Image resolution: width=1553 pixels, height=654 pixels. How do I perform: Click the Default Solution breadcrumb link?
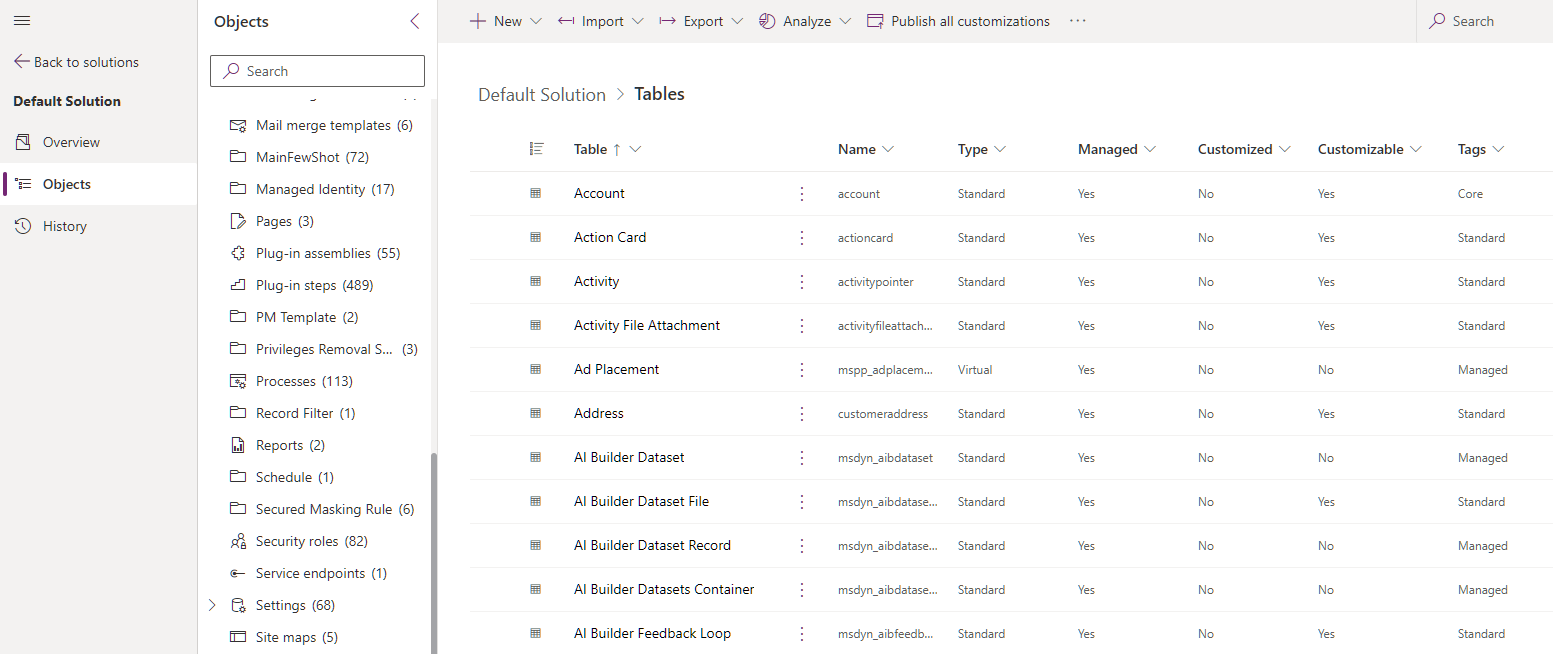[x=541, y=94]
